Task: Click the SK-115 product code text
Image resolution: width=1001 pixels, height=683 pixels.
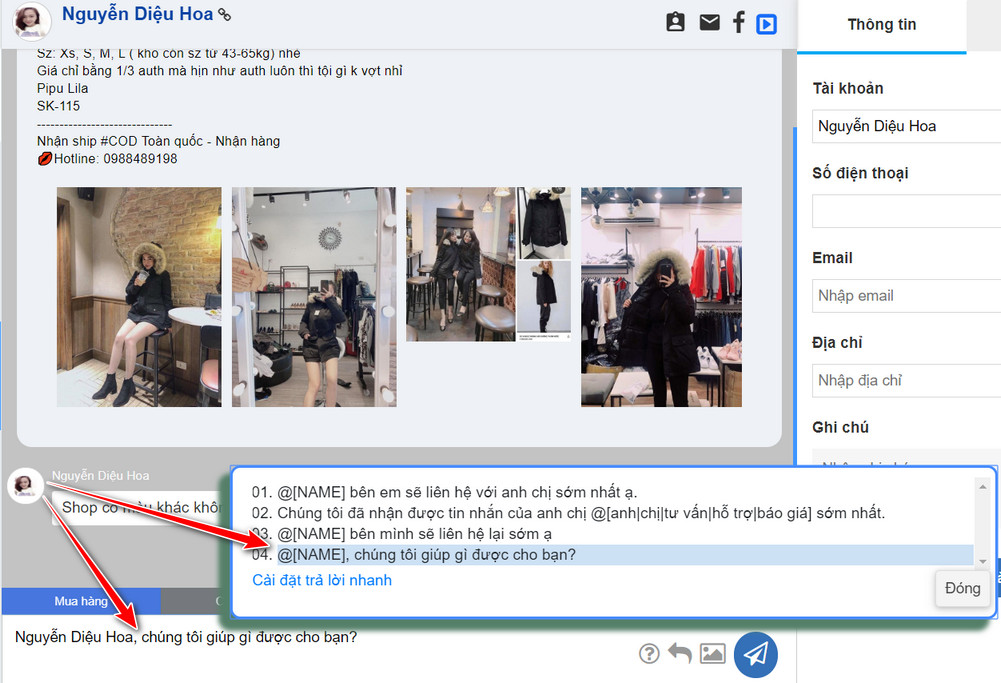Action: [x=58, y=106]
